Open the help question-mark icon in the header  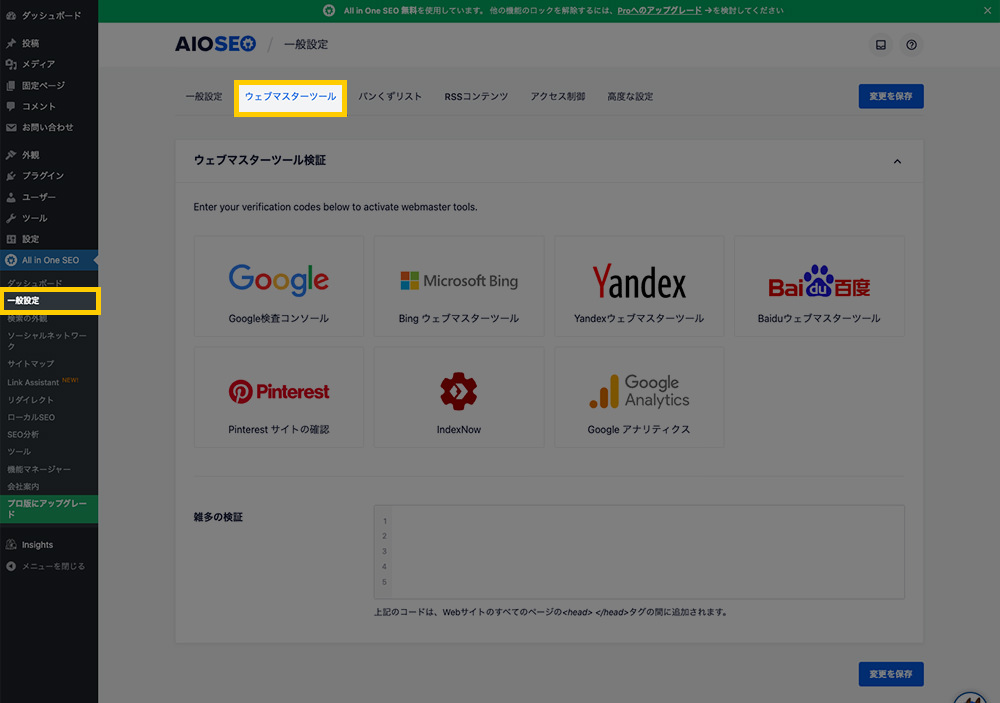911,45
